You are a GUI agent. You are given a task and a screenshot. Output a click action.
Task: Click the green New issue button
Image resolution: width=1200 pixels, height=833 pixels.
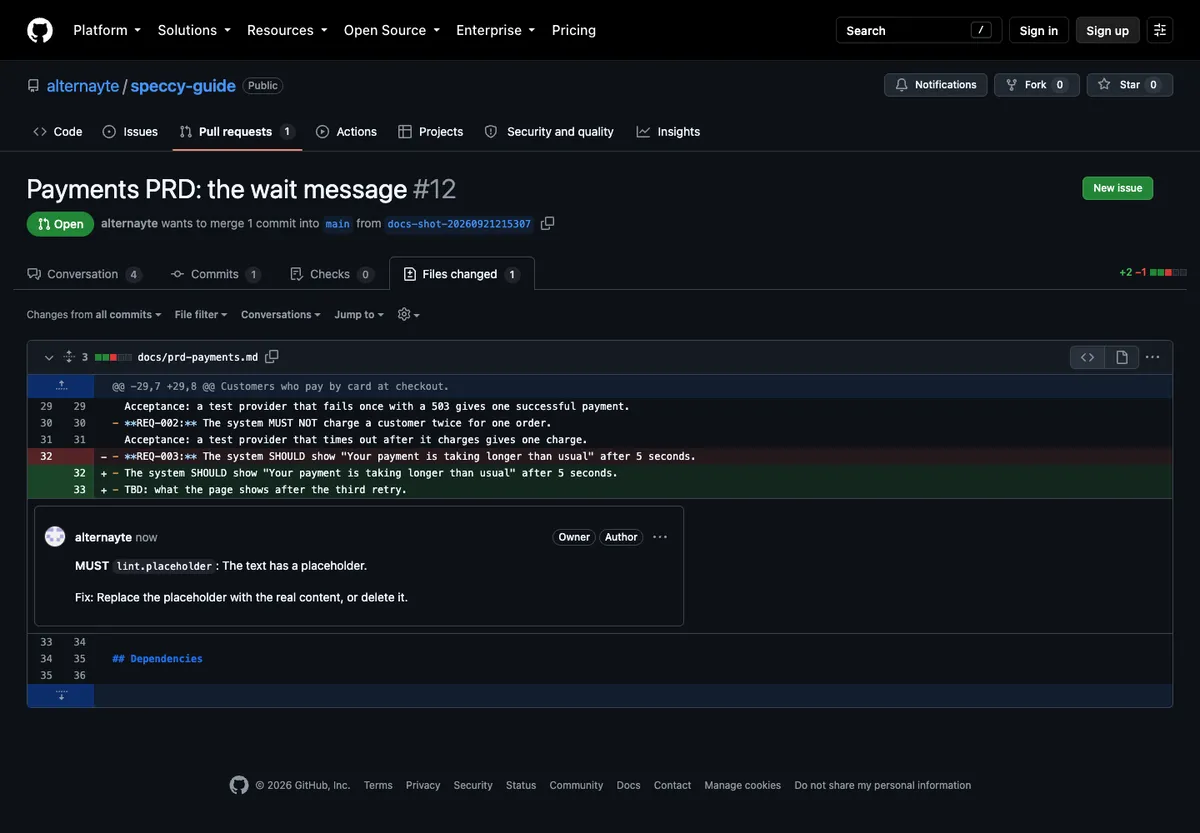[x=1118, y=188]
